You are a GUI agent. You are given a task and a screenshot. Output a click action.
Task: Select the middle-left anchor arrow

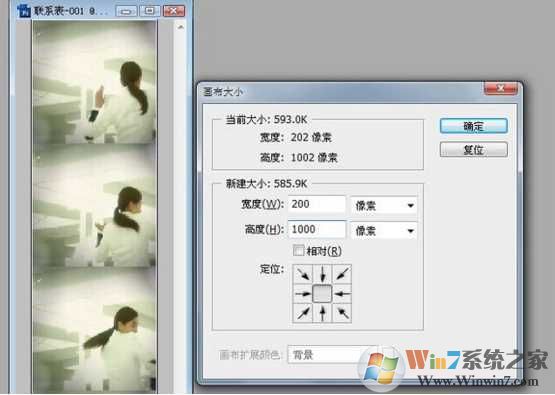[303, 294]
